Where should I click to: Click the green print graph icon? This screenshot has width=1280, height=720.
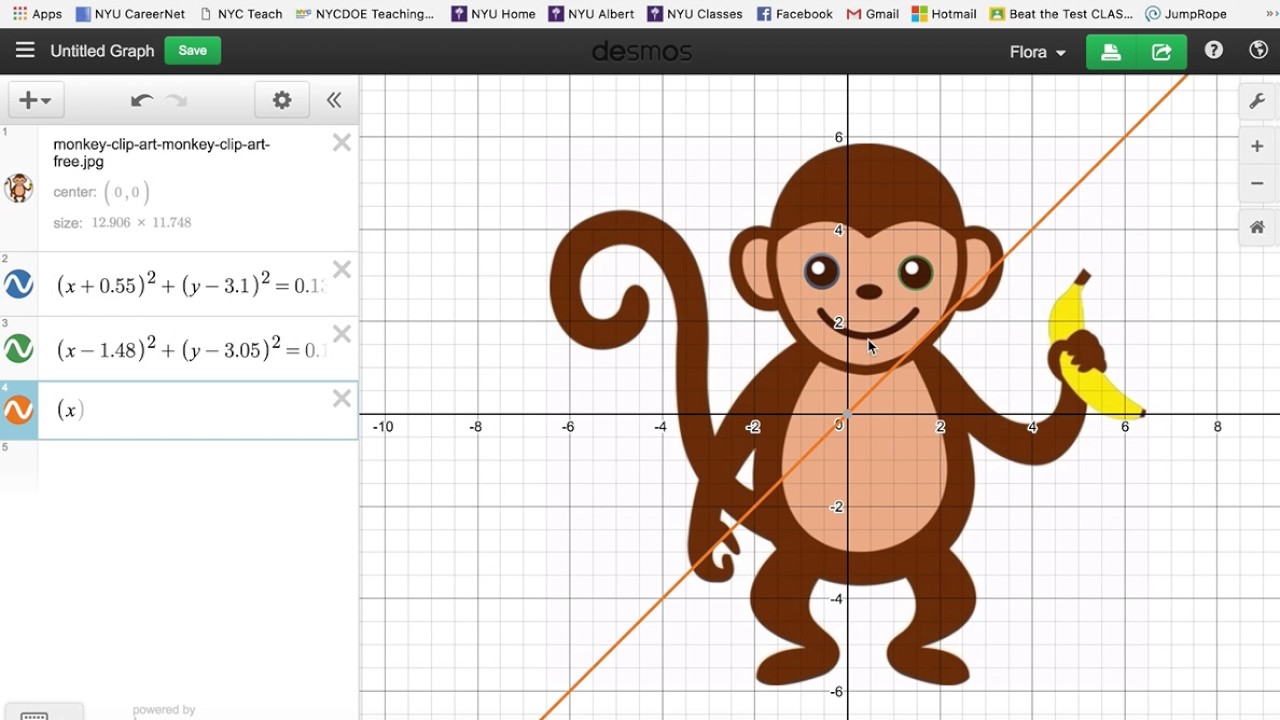pyautogui.click(x=1111, y=52)
